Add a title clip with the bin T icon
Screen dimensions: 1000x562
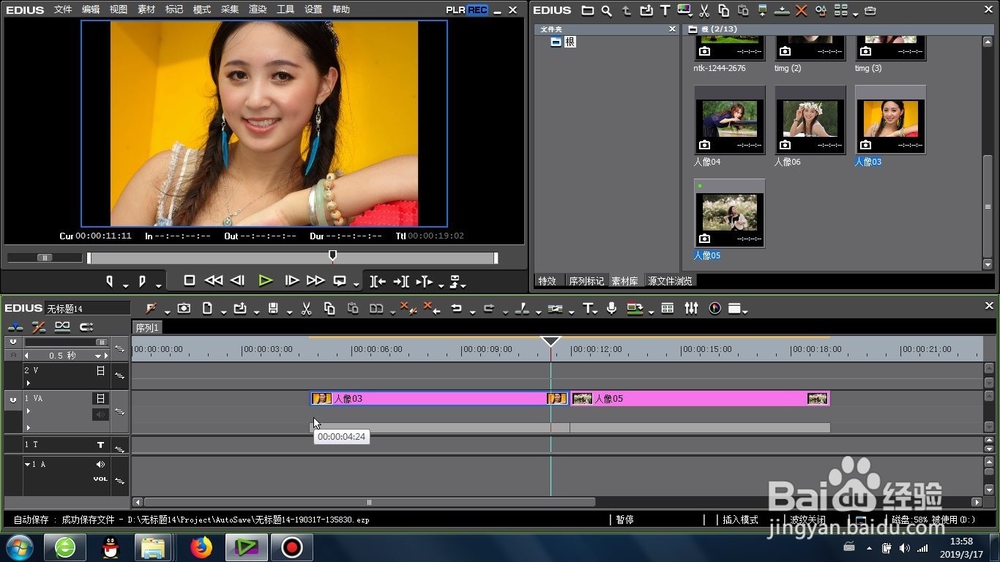(x=665, y=10)
